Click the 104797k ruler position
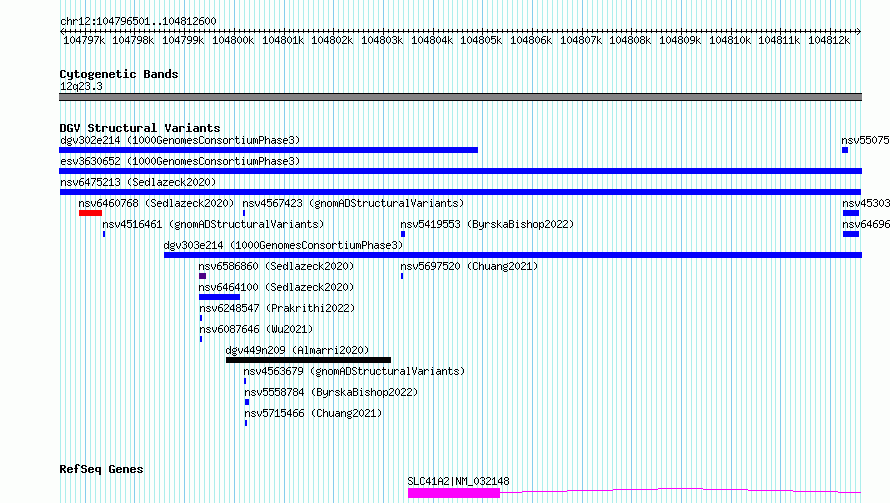 (x=84, y=40)
